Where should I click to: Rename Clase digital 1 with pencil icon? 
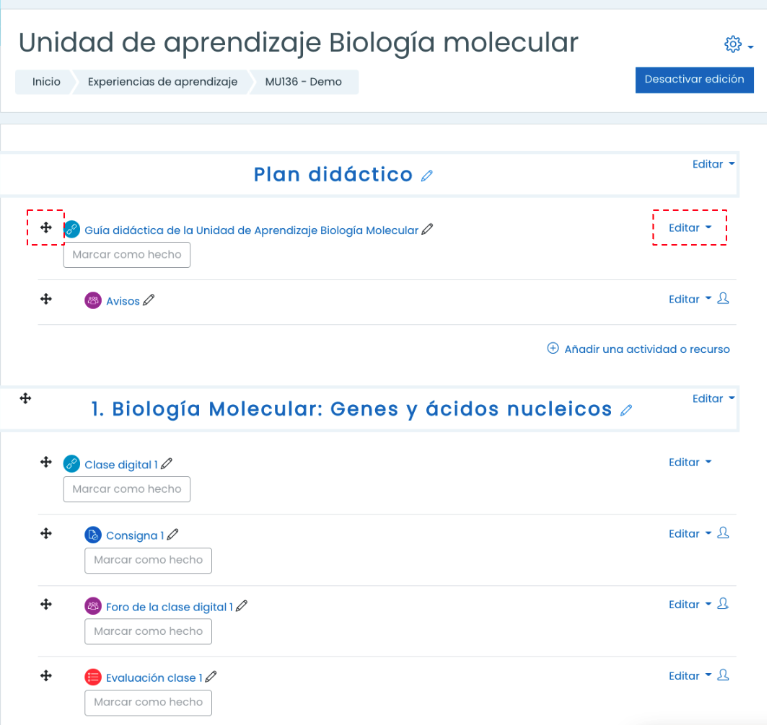coord(167,464)
